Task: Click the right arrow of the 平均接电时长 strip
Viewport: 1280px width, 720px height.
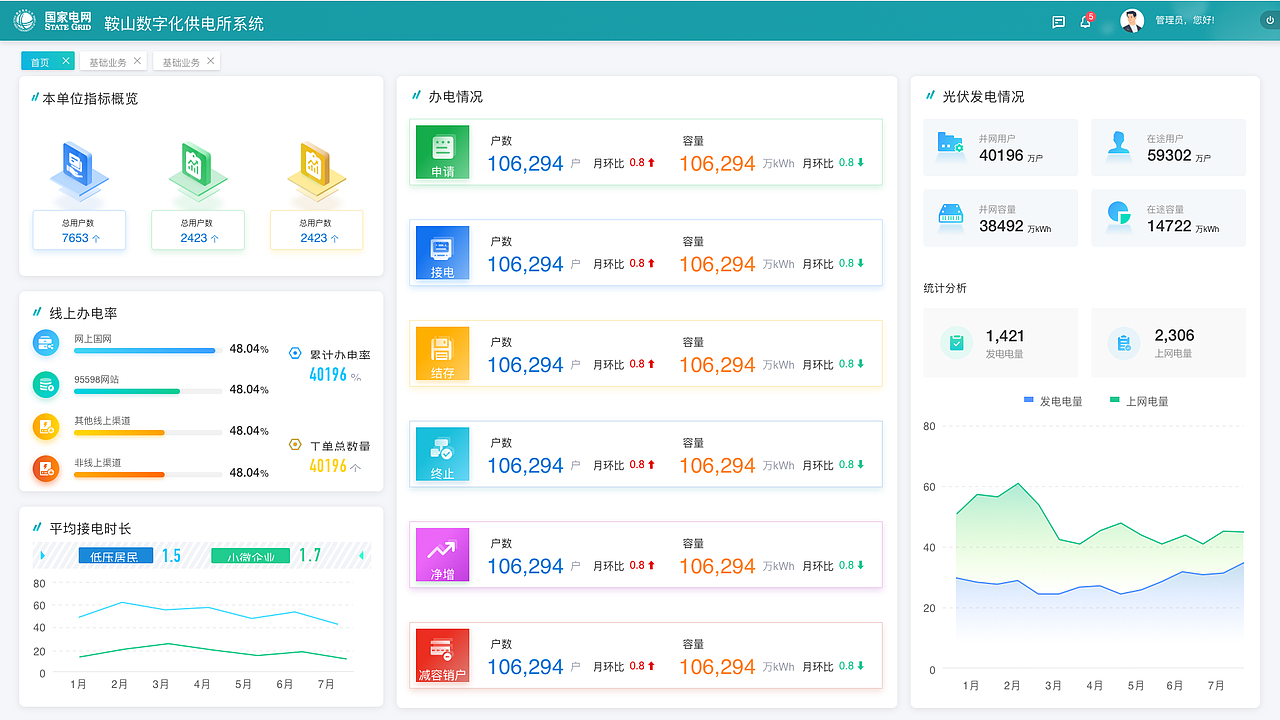Action: pos(363,555)
